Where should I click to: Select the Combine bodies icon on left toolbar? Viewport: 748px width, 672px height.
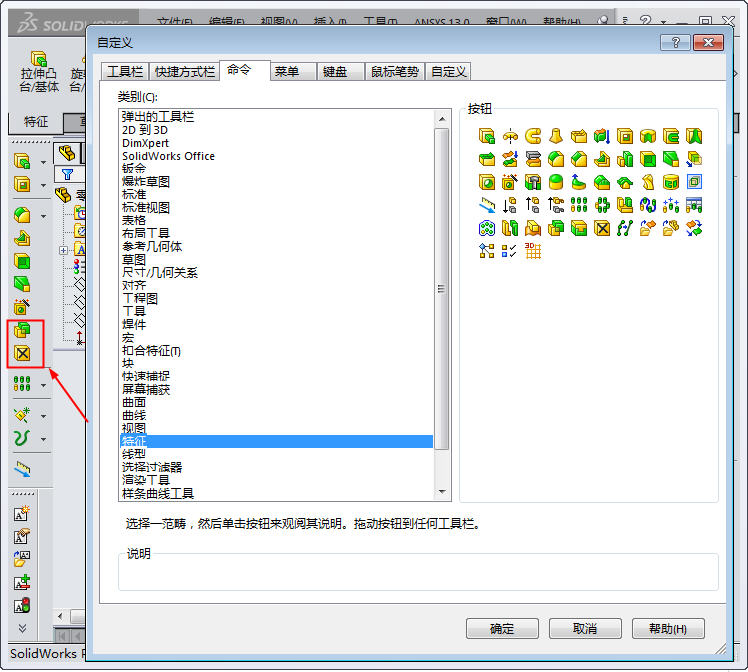point(22,330)
